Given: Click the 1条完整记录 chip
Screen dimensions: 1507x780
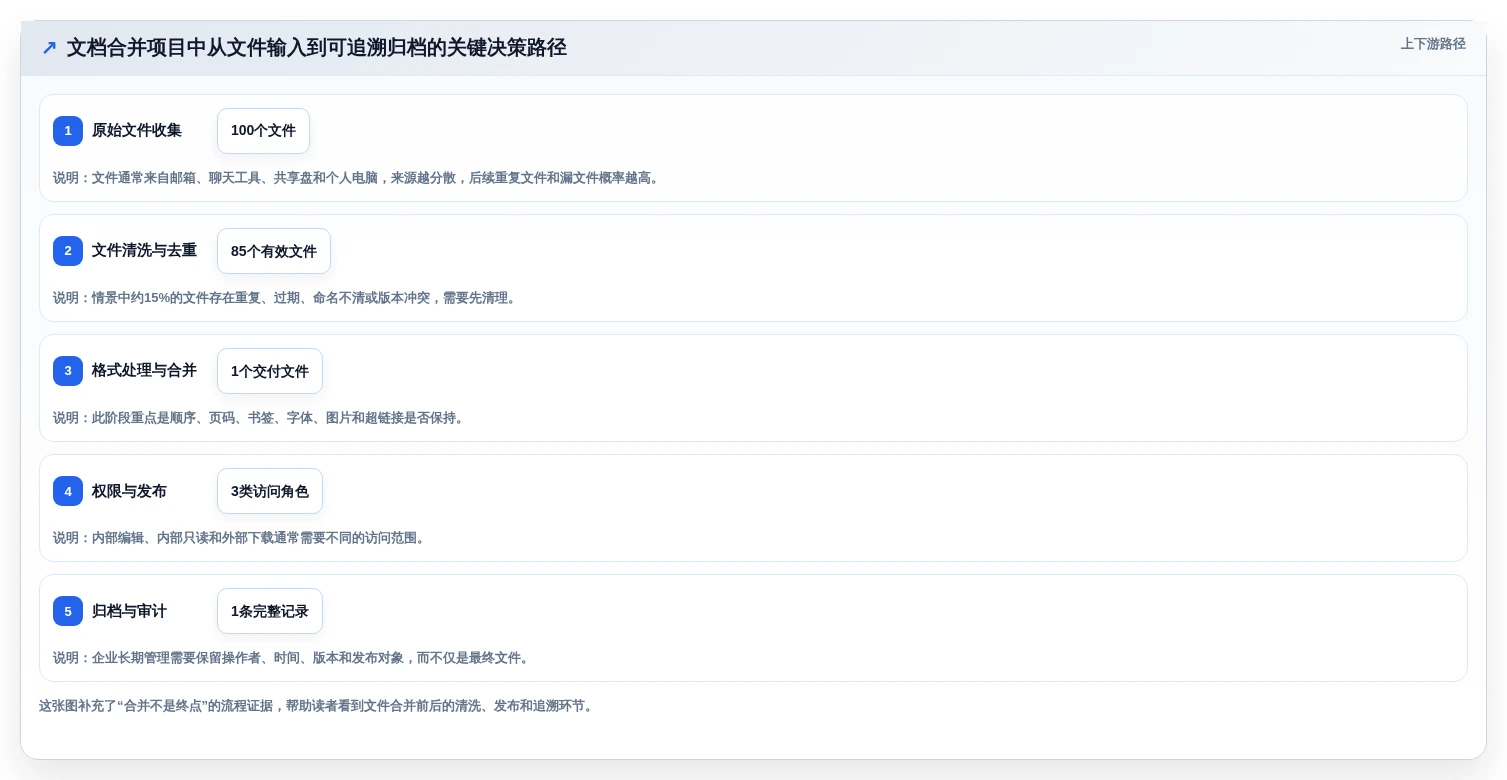Looking at the screenshot, I should [270, 611].
